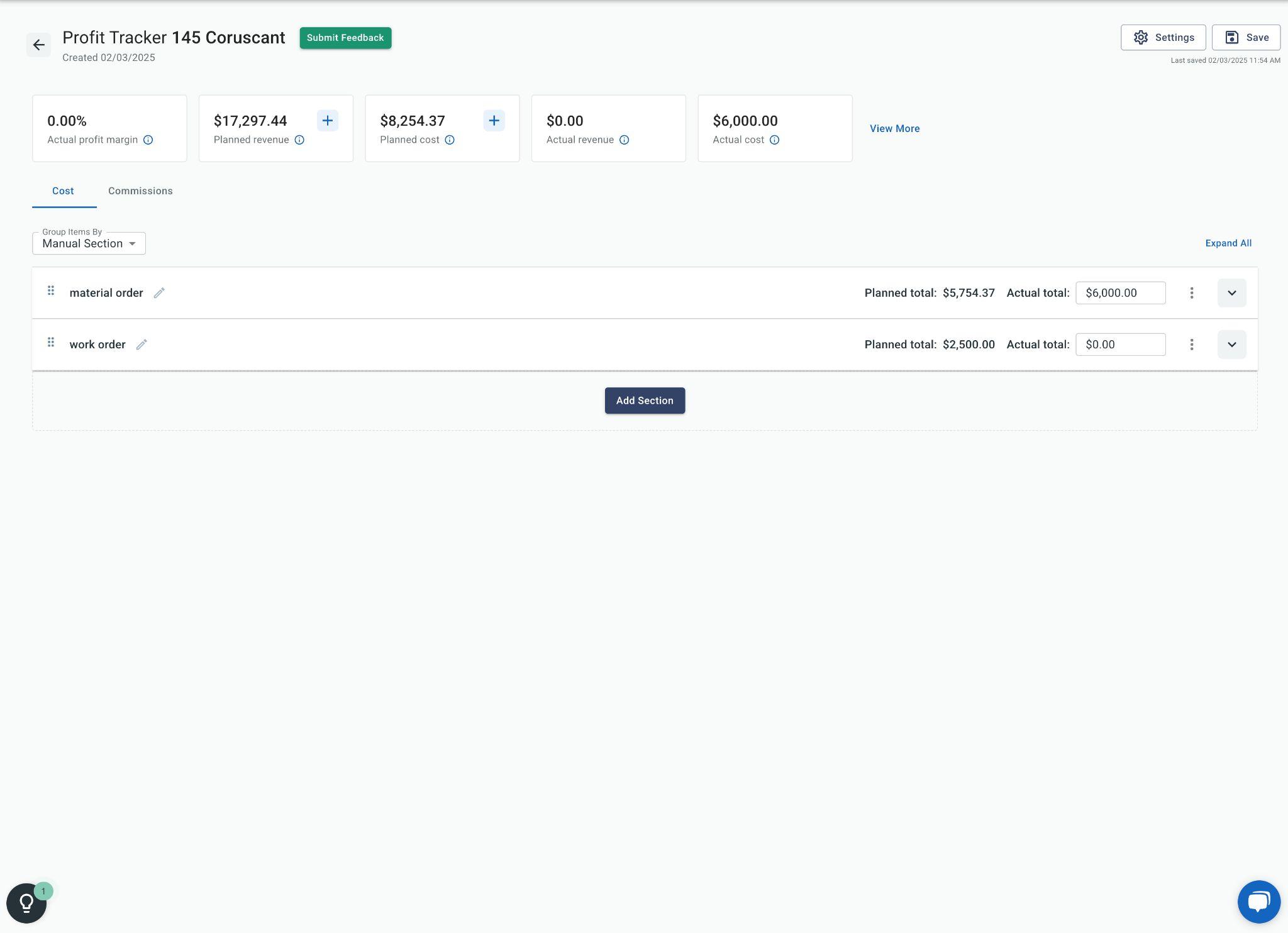Viewport: 1288px width, 933px height.
Task: Switch to the Commissions tab
Action: coord(140,191)
